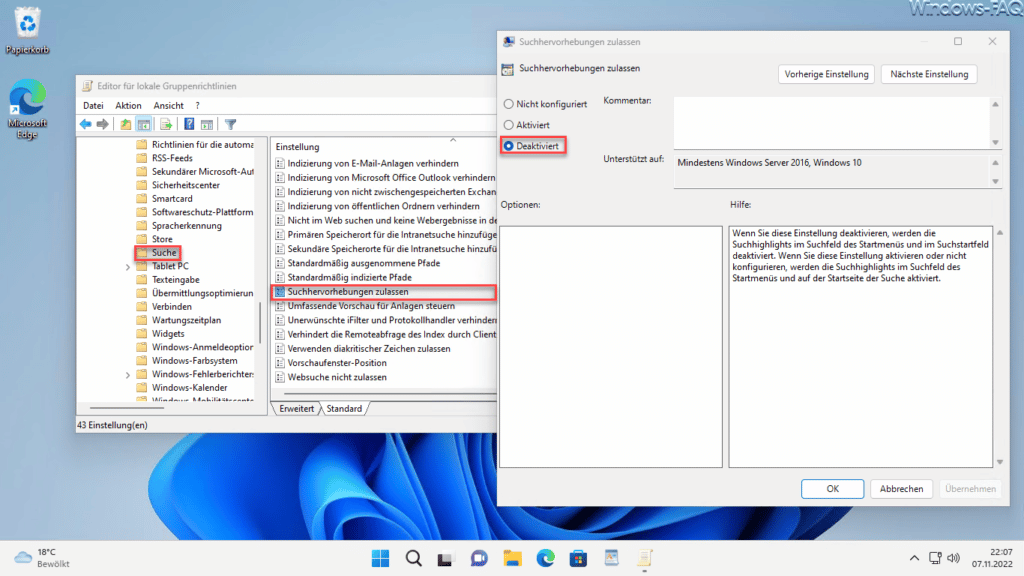Open the Windows Start button on taskbar
Image resolution: width=1024 pixels, height=576 pixels.
tap(380, 558)
